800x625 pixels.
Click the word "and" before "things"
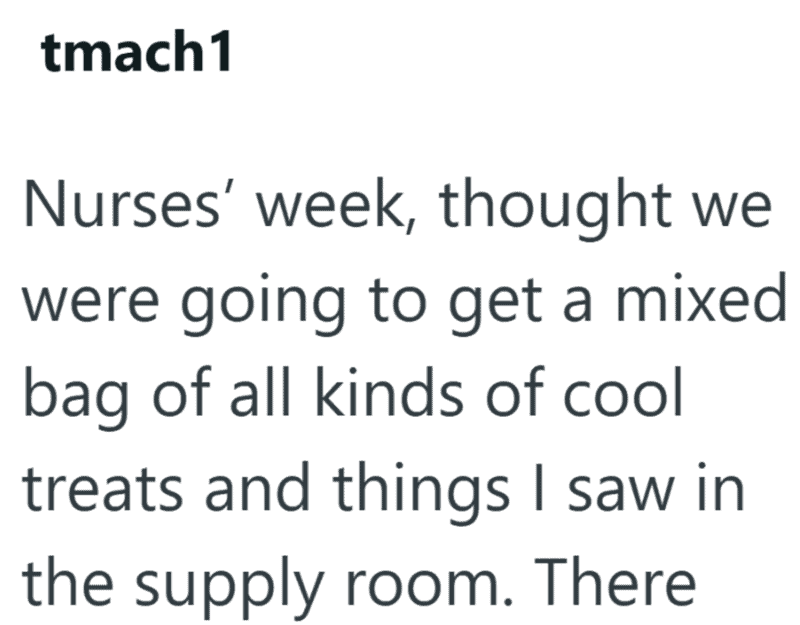tap(258, 485)
